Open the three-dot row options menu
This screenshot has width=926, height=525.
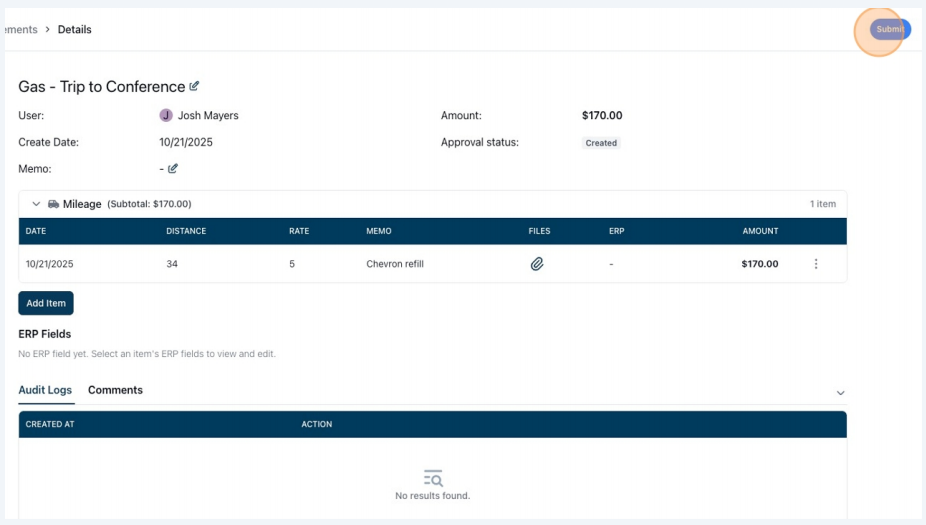(x=816, y=264)
